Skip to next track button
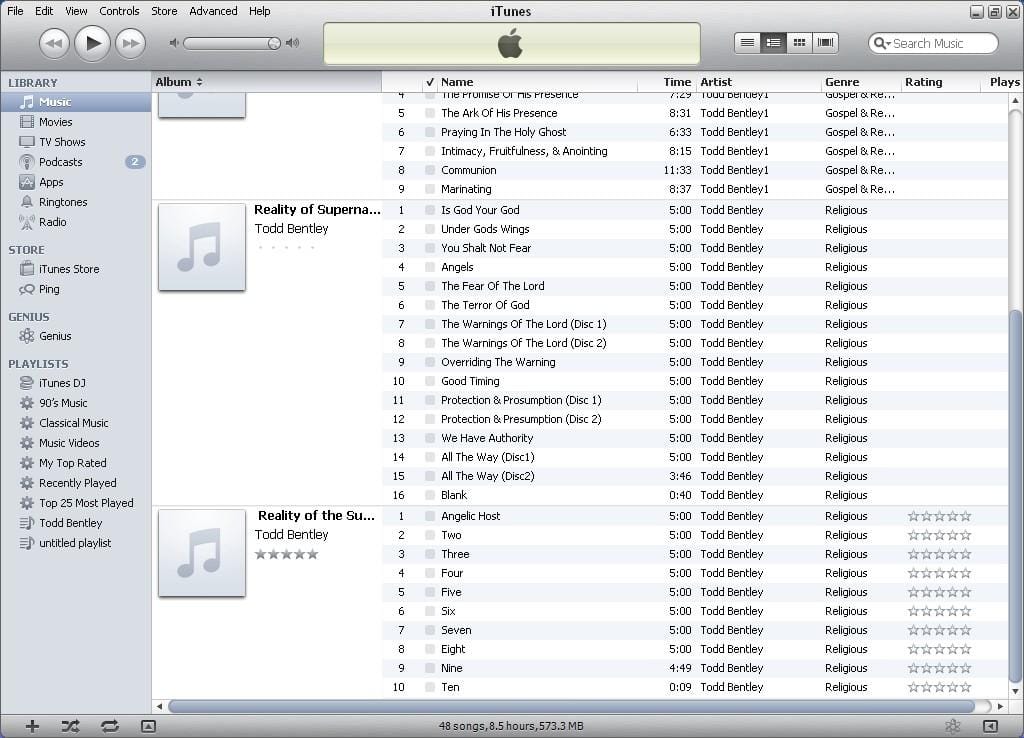This screenshot has height=738, width=1024. coord(131,44)
